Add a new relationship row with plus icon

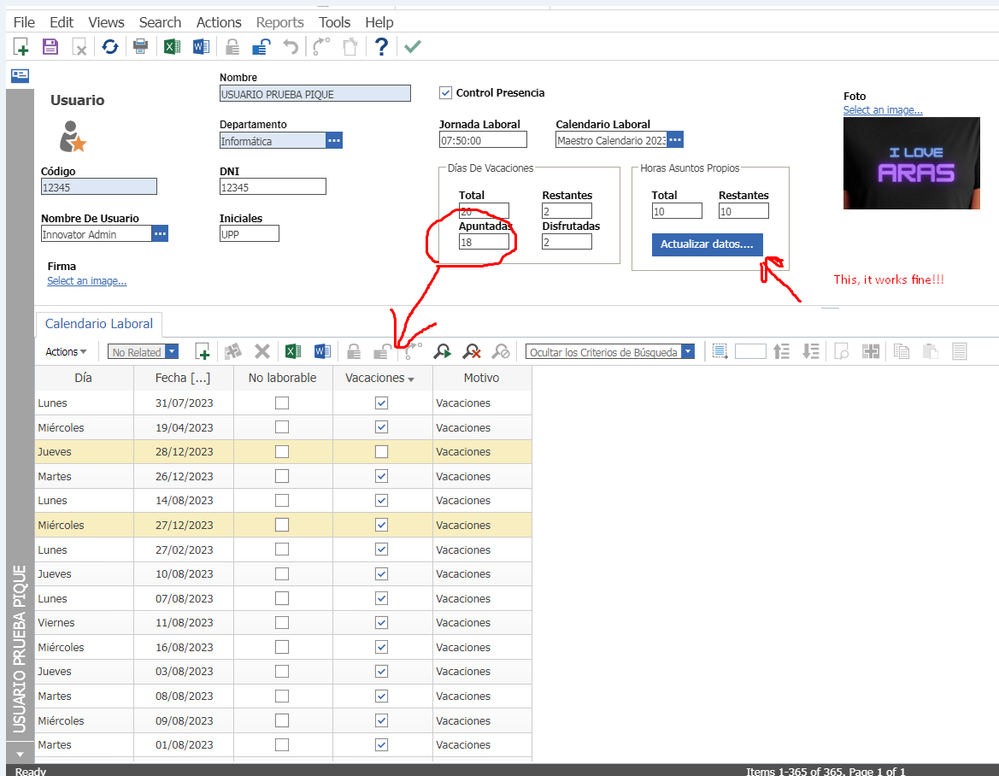click(x=203, y=352)
